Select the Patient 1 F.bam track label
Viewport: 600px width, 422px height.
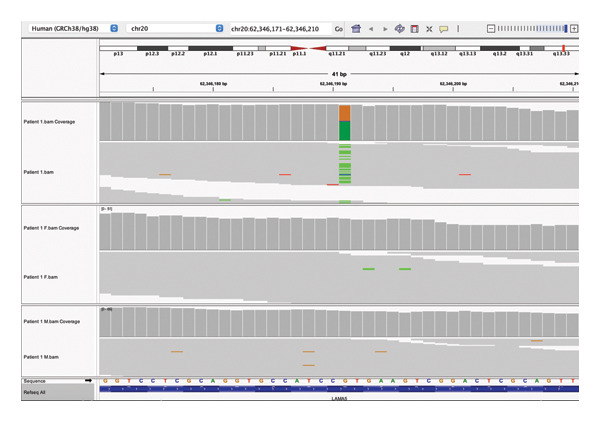(x=41, y=277)
